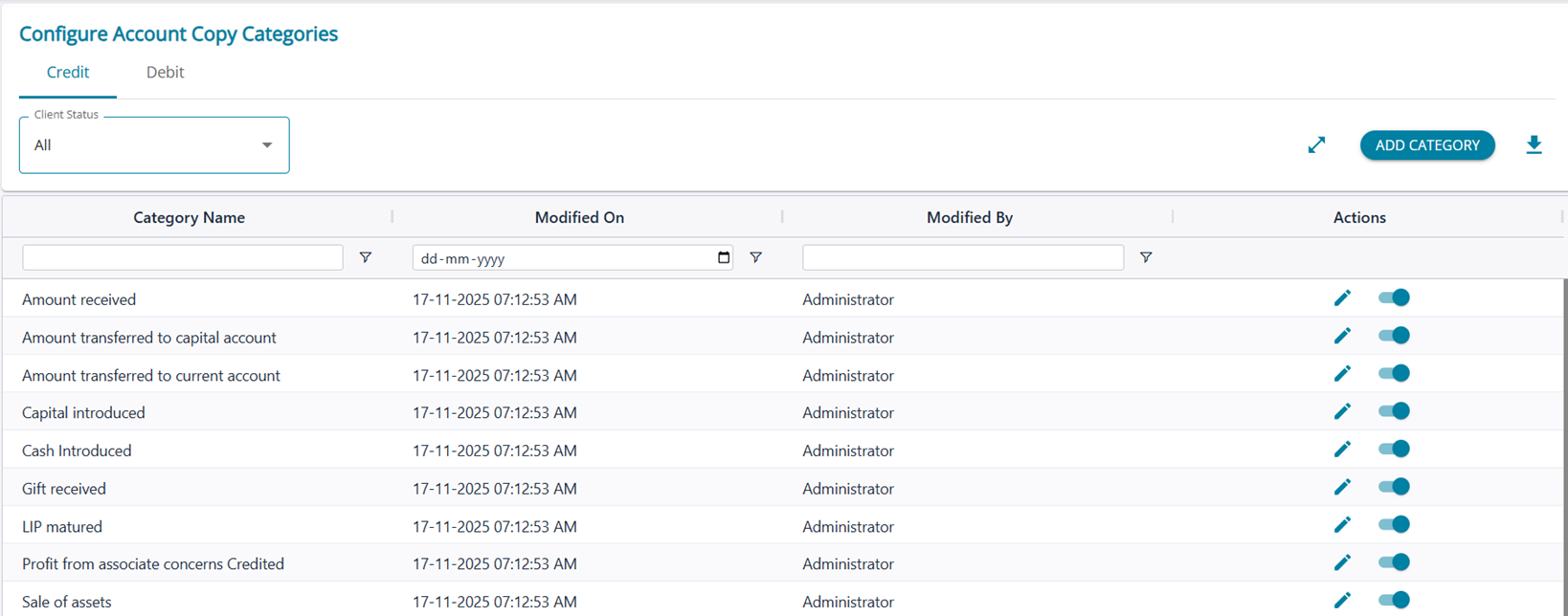Disable the Cash Introduced category toggle
The height and width of the screenshot is (616, 1568).
point(1394,450)
